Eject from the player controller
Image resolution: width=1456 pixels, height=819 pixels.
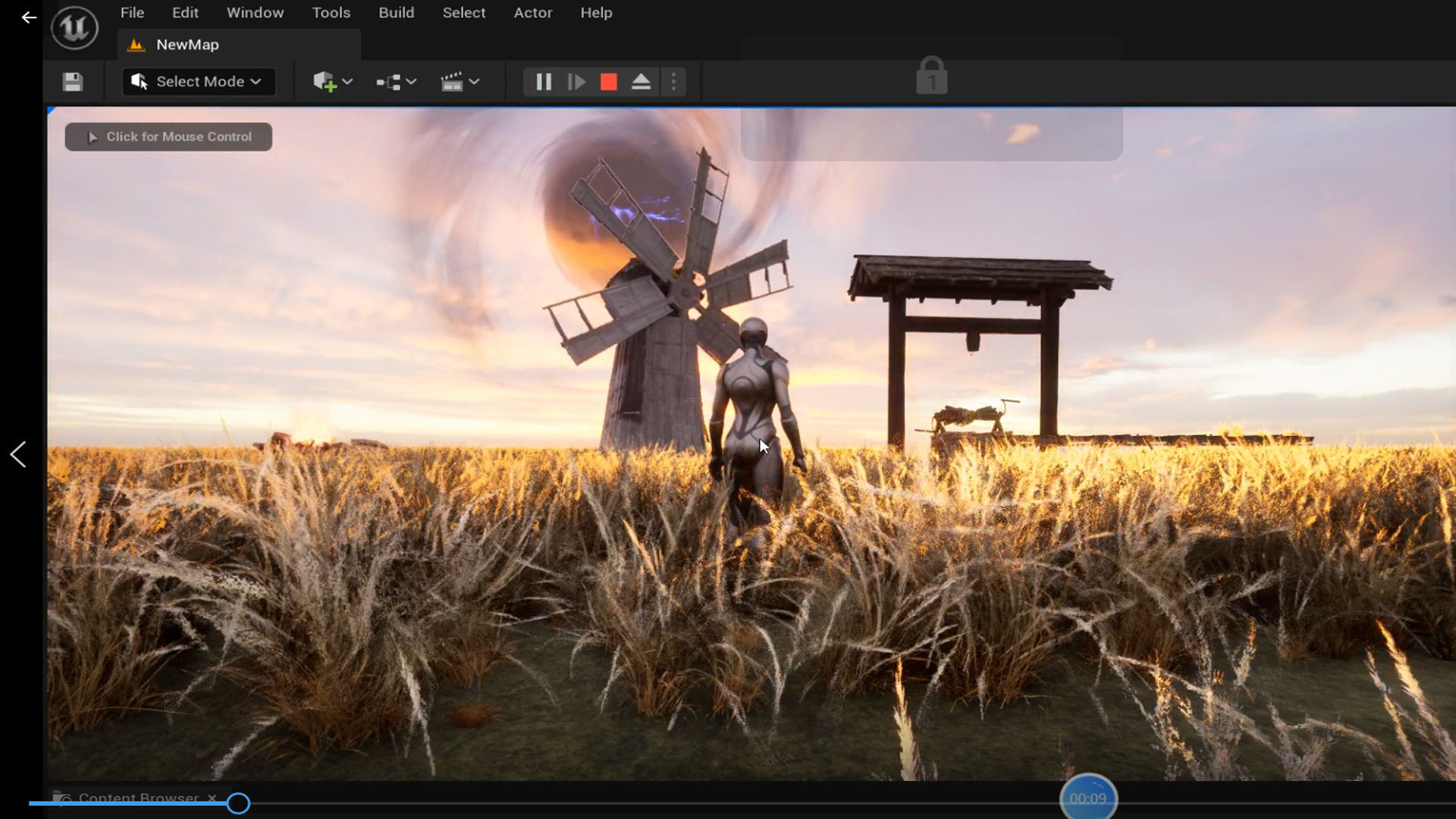click(x=641, y=82)
